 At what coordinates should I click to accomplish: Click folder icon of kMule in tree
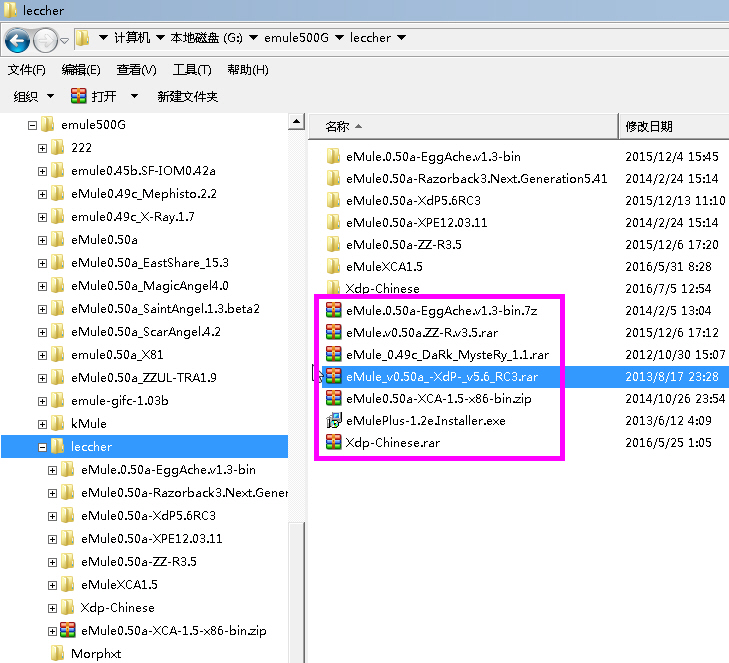tap(58, 423)
